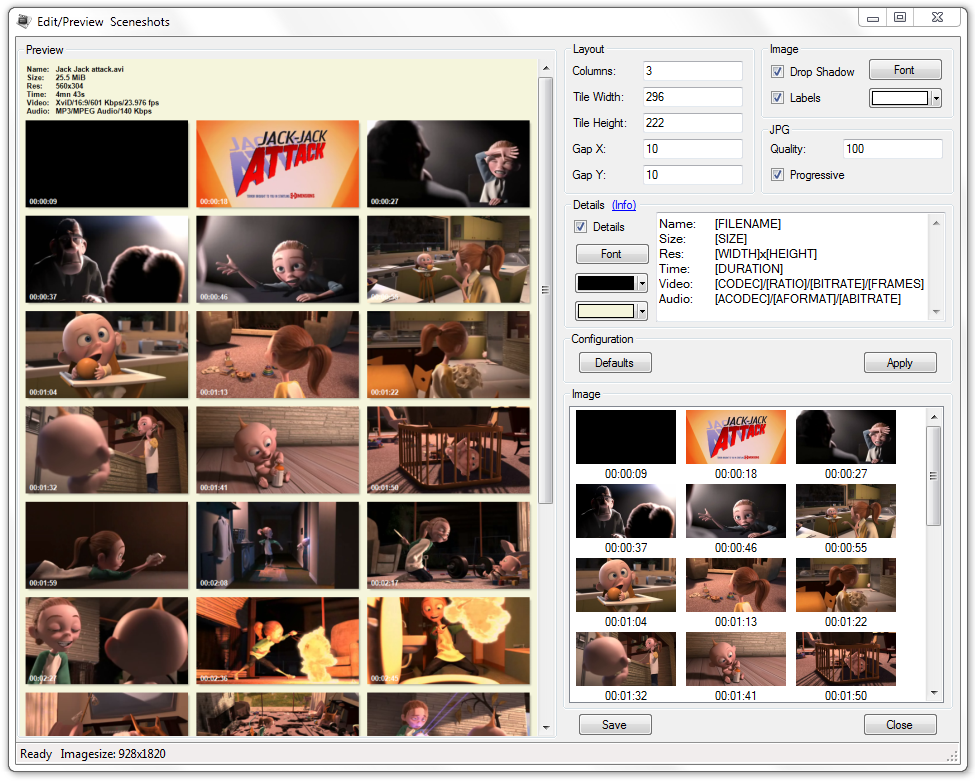Open the Font button in Image group
Screen dimensions: 975x781
[x=905, y=70]
